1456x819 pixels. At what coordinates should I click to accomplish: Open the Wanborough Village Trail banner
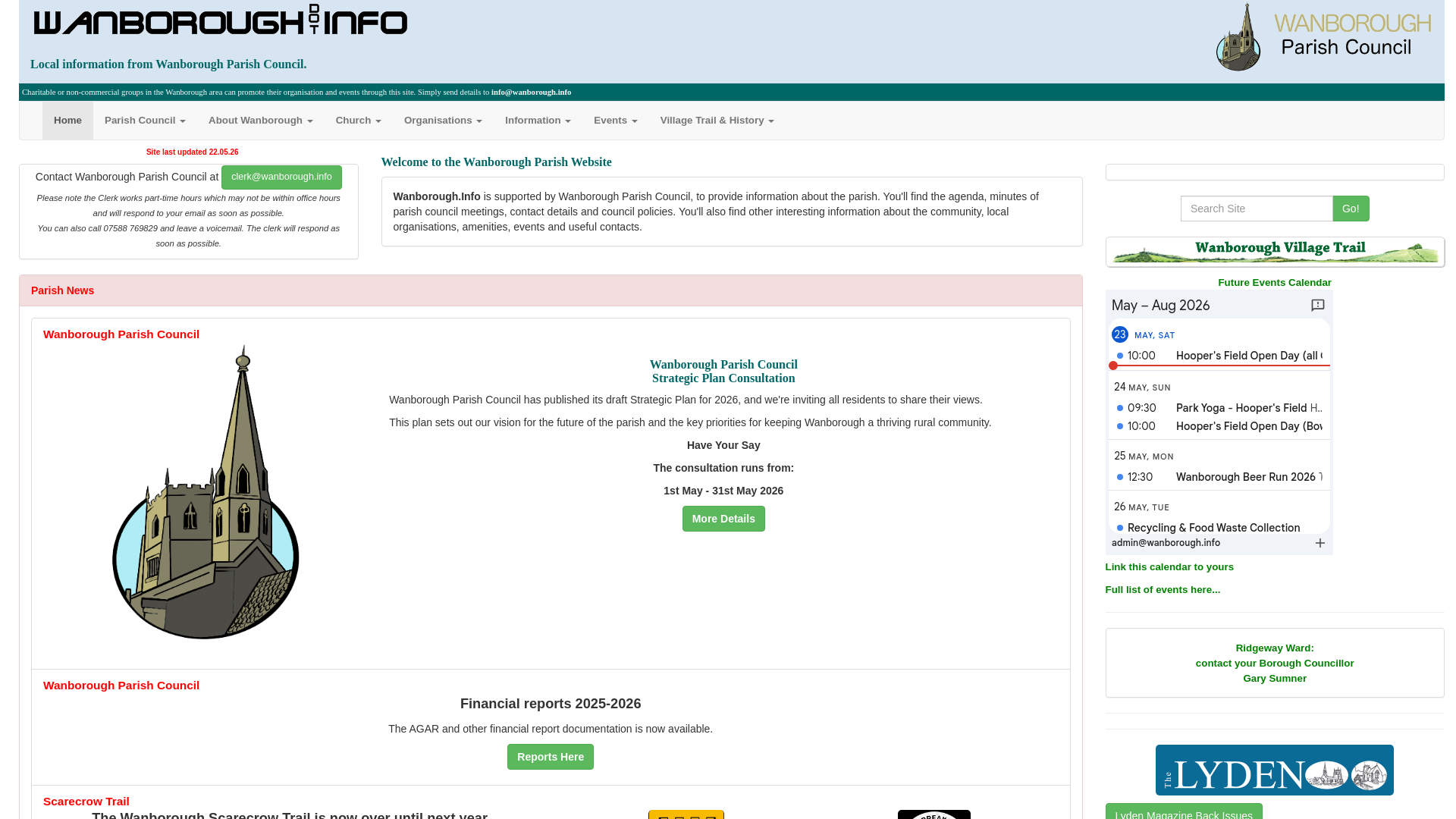1275,252
